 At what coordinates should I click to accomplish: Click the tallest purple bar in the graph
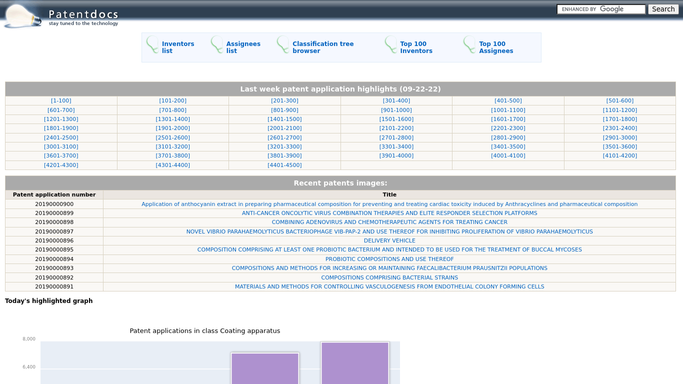pyautogui.click(x=355, y=364)
